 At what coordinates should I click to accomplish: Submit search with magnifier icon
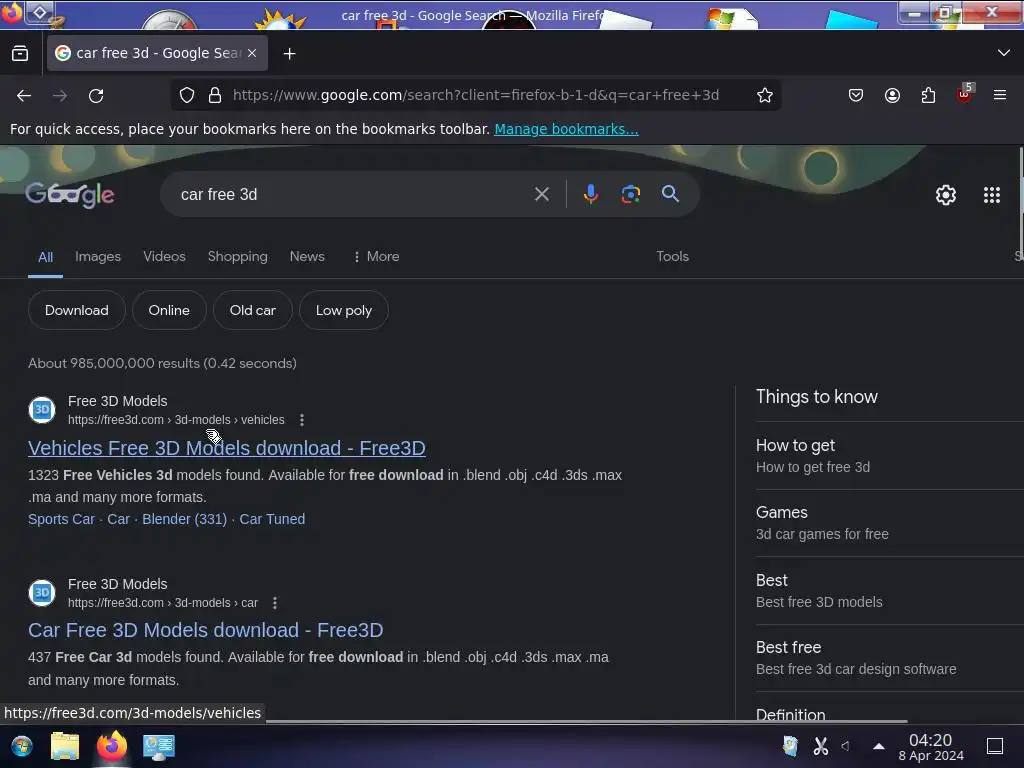pyautogui.click(x=670, y=194)
